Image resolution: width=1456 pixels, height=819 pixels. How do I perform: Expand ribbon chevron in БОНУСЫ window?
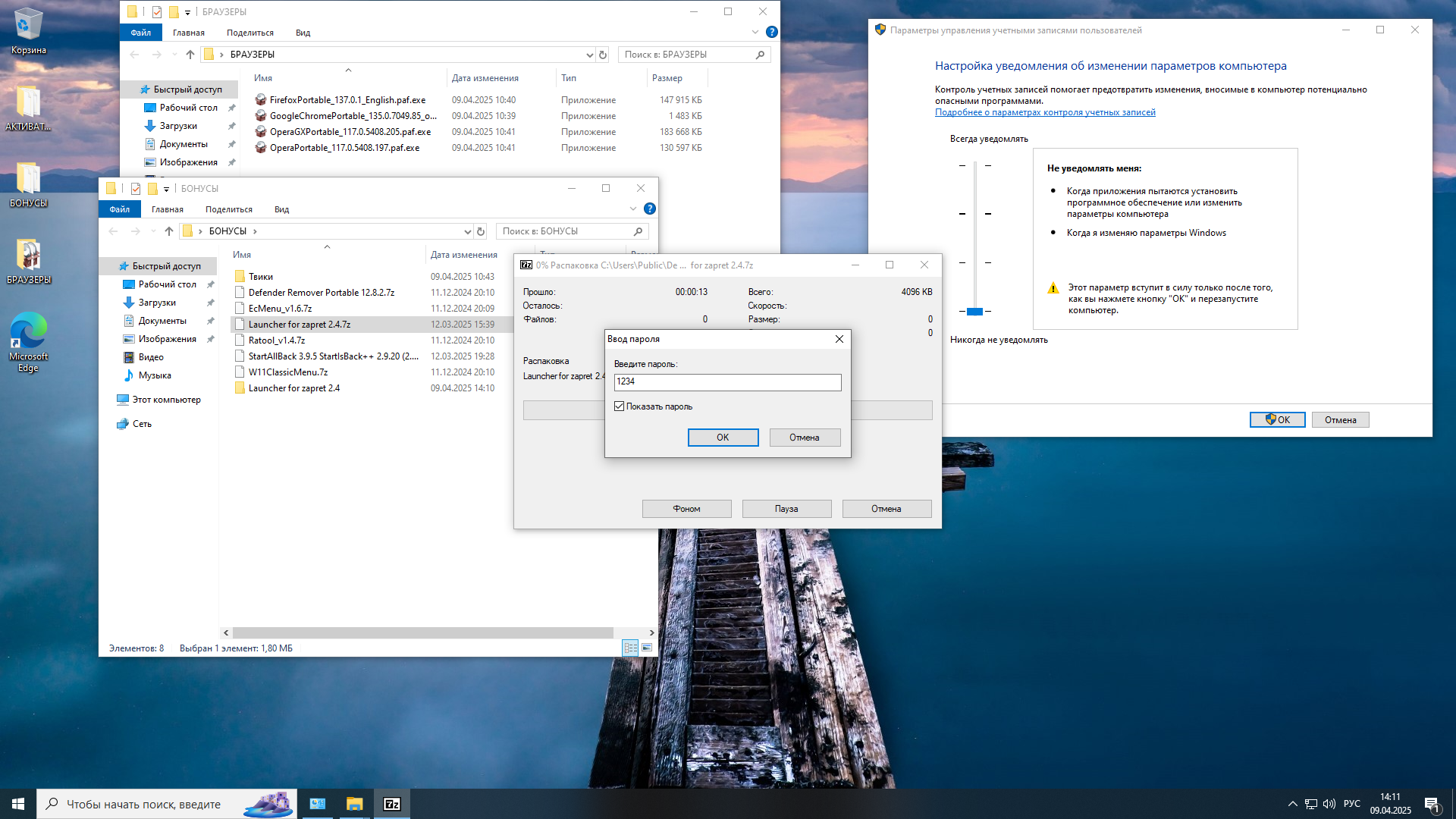633,209
